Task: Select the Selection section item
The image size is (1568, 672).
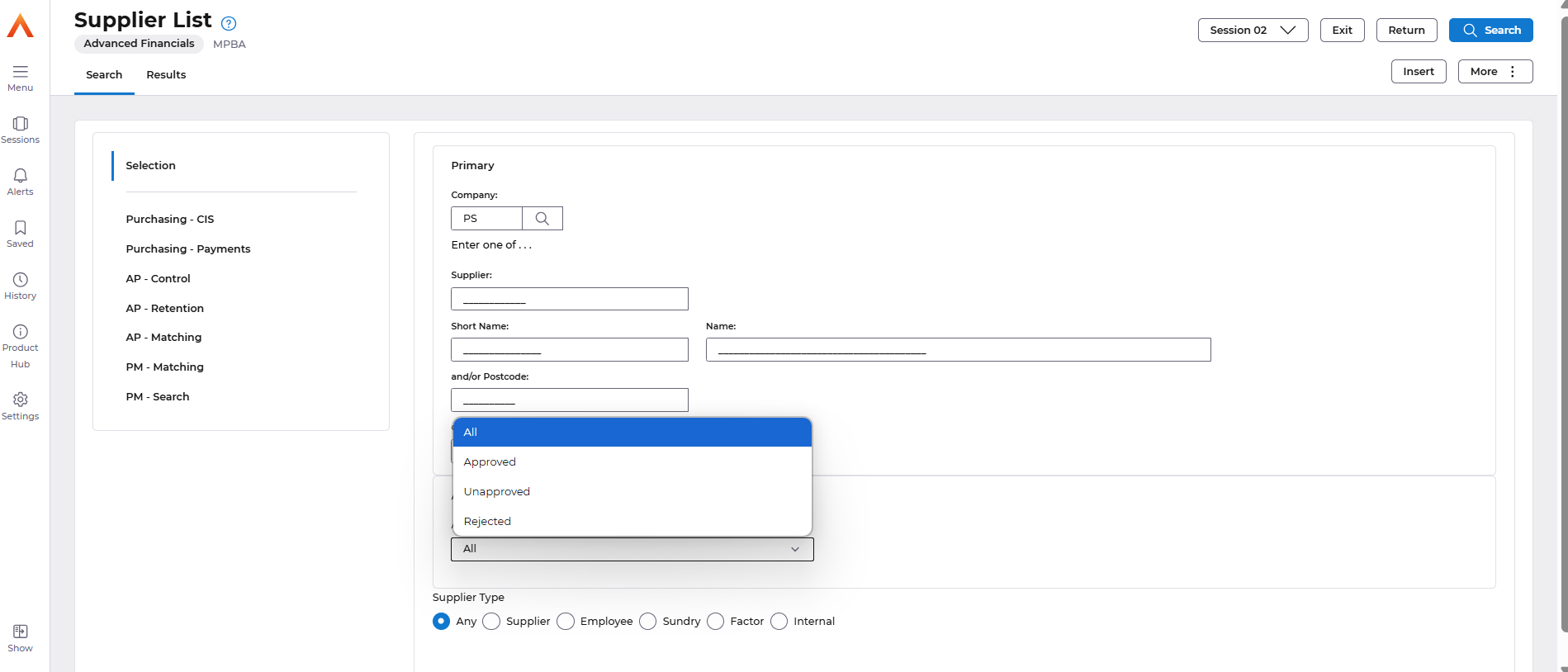Action: (150, 165)
